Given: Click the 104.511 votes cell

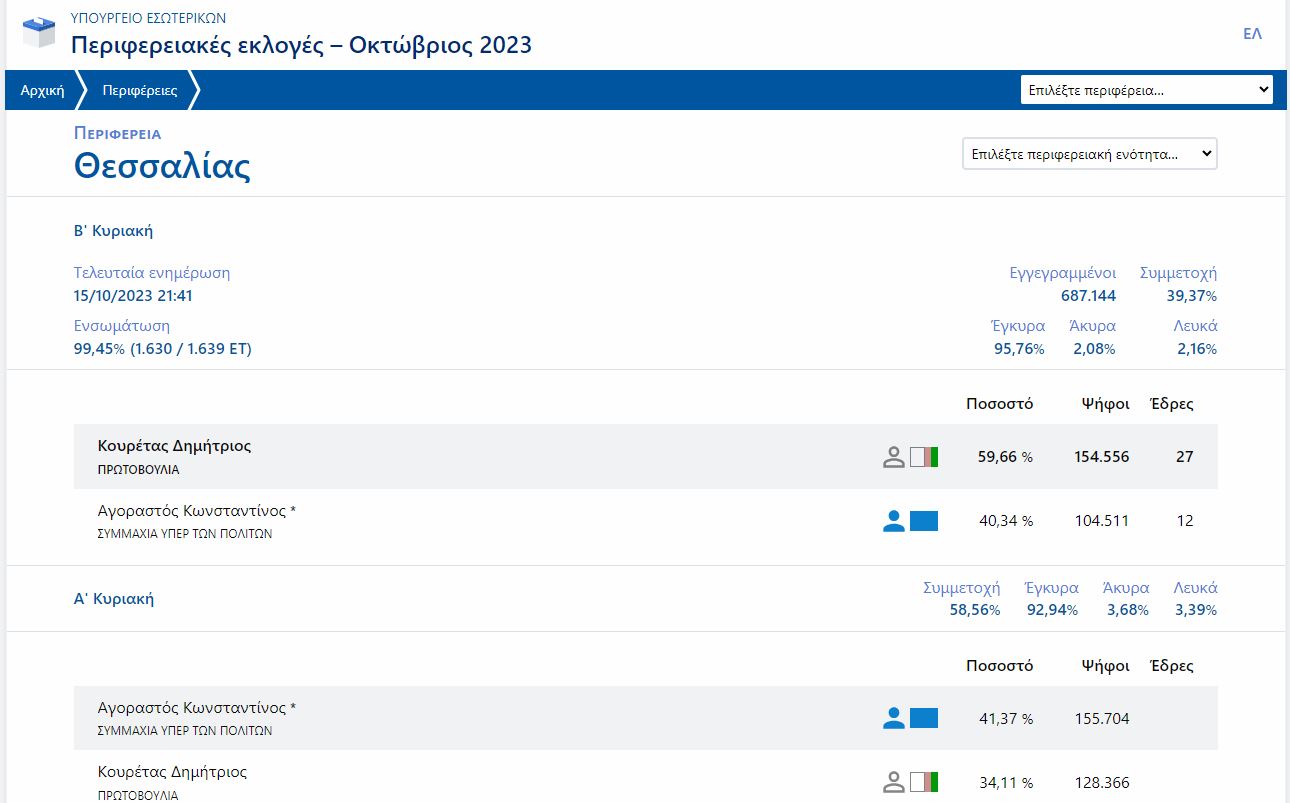Looking at the screenshot, I should click(1102, 521).
